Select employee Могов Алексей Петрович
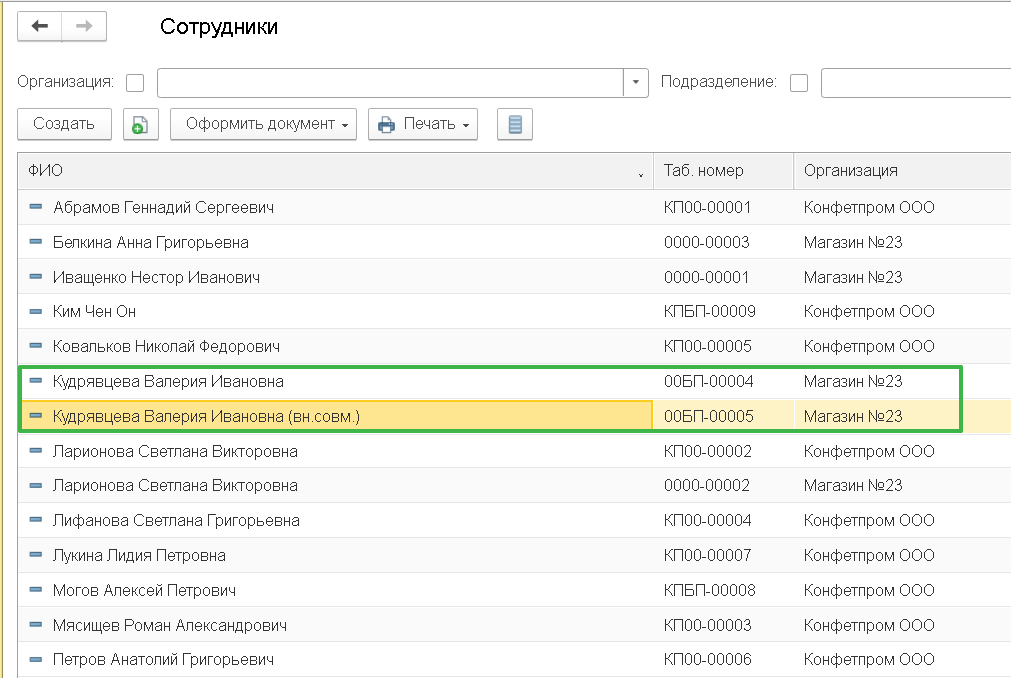Screen dimensions: 1011x678 click(x=144, y=590)
